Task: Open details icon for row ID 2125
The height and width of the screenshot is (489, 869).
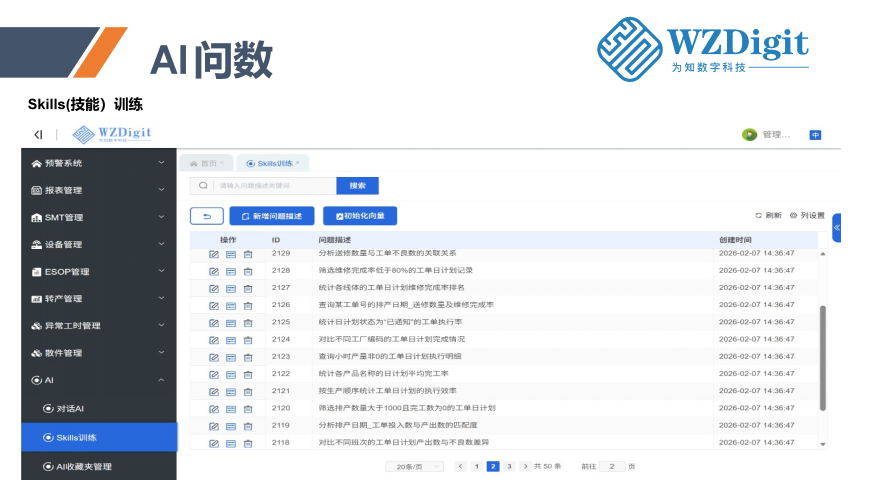Action: click(231, 323)
